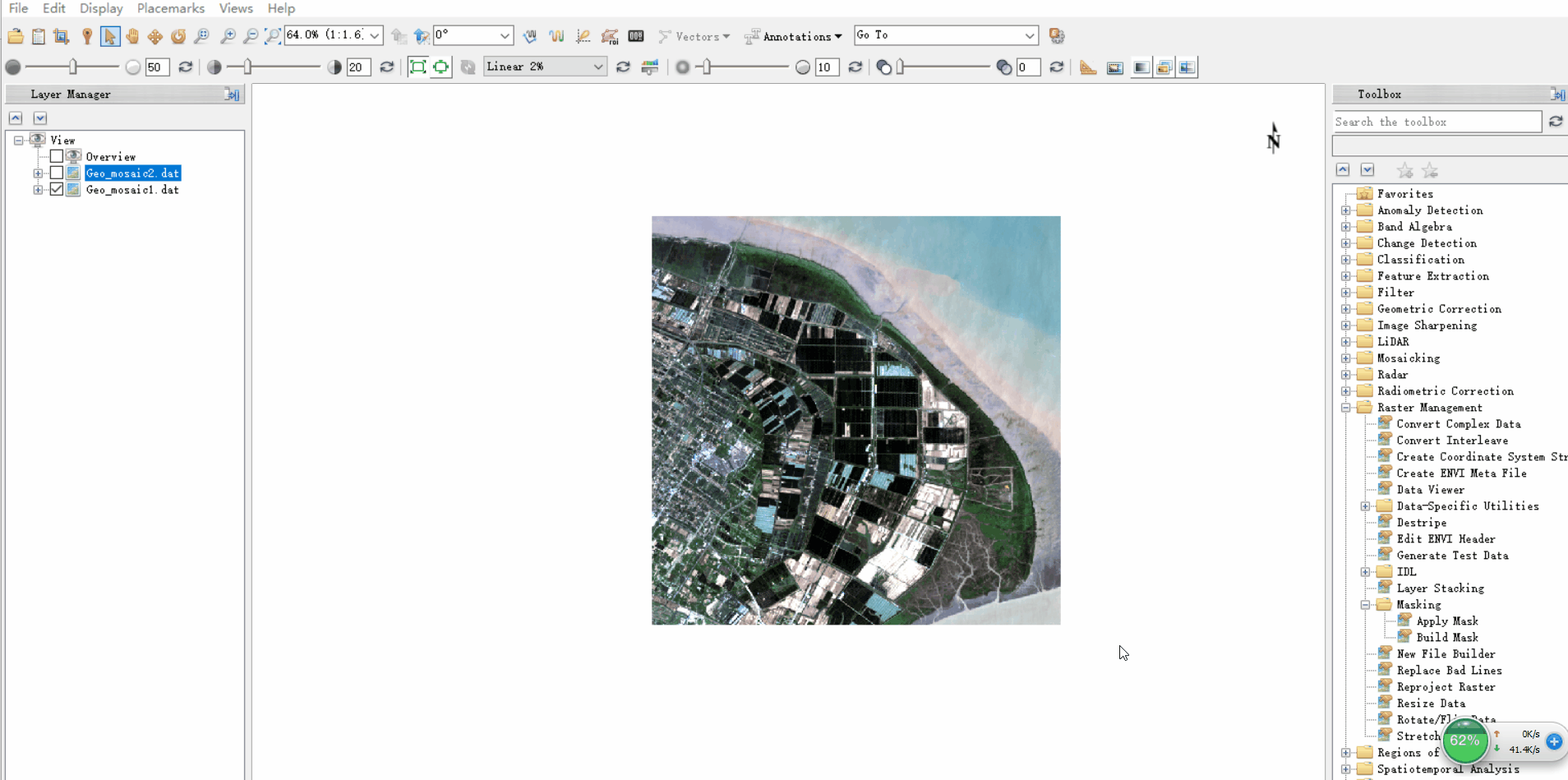Click the fixed Zoom In icon
Image resolution: width=1568 pixels, height=780 pixels.
tap(228, 36)
